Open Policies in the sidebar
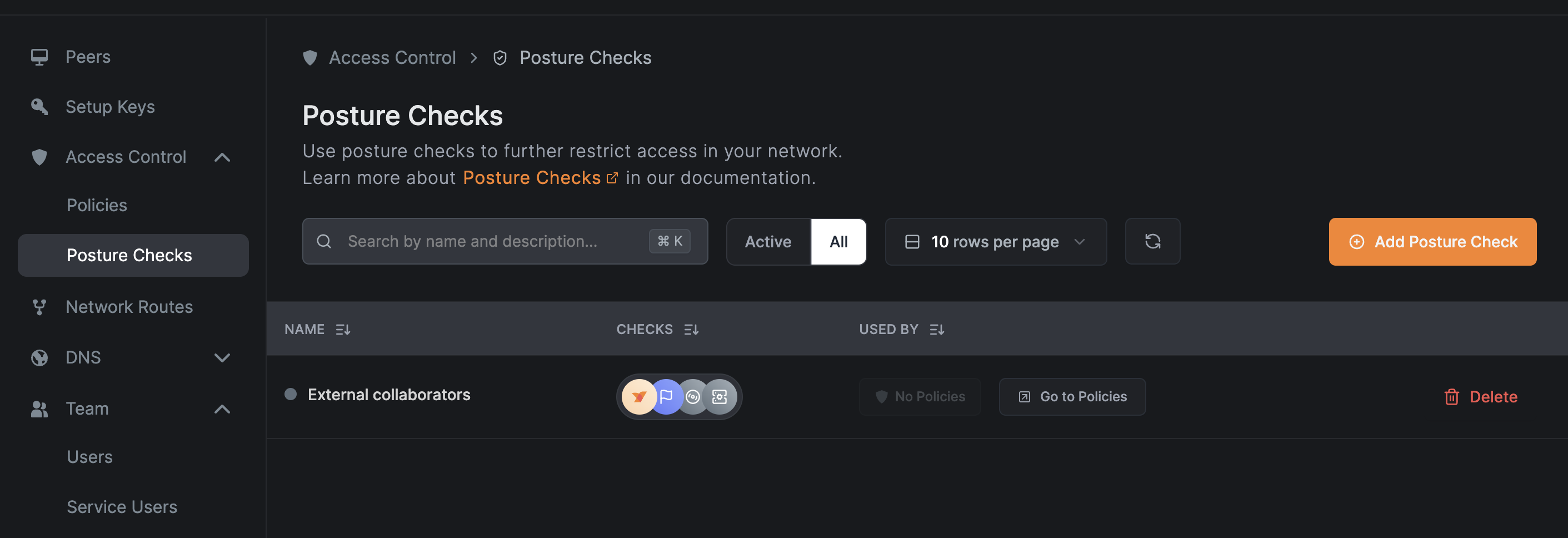The width and height of the screenshot is (1568, 538). click(97, 205)
